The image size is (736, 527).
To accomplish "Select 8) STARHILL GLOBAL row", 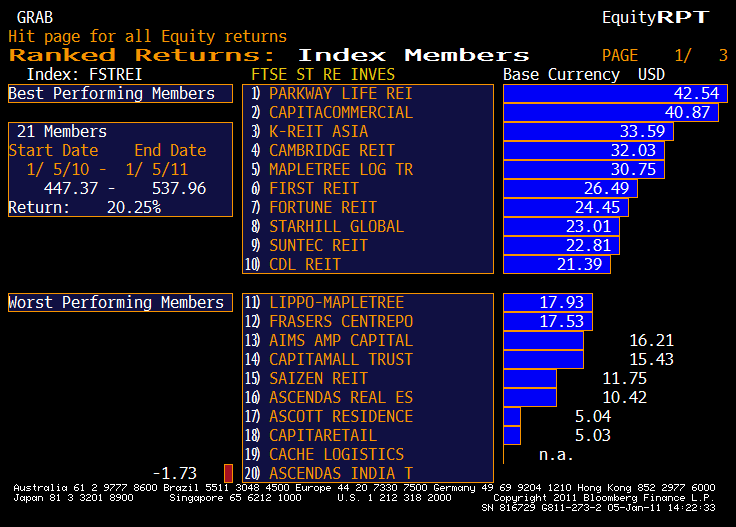I will pyautogui.click(x=368, y=227).
